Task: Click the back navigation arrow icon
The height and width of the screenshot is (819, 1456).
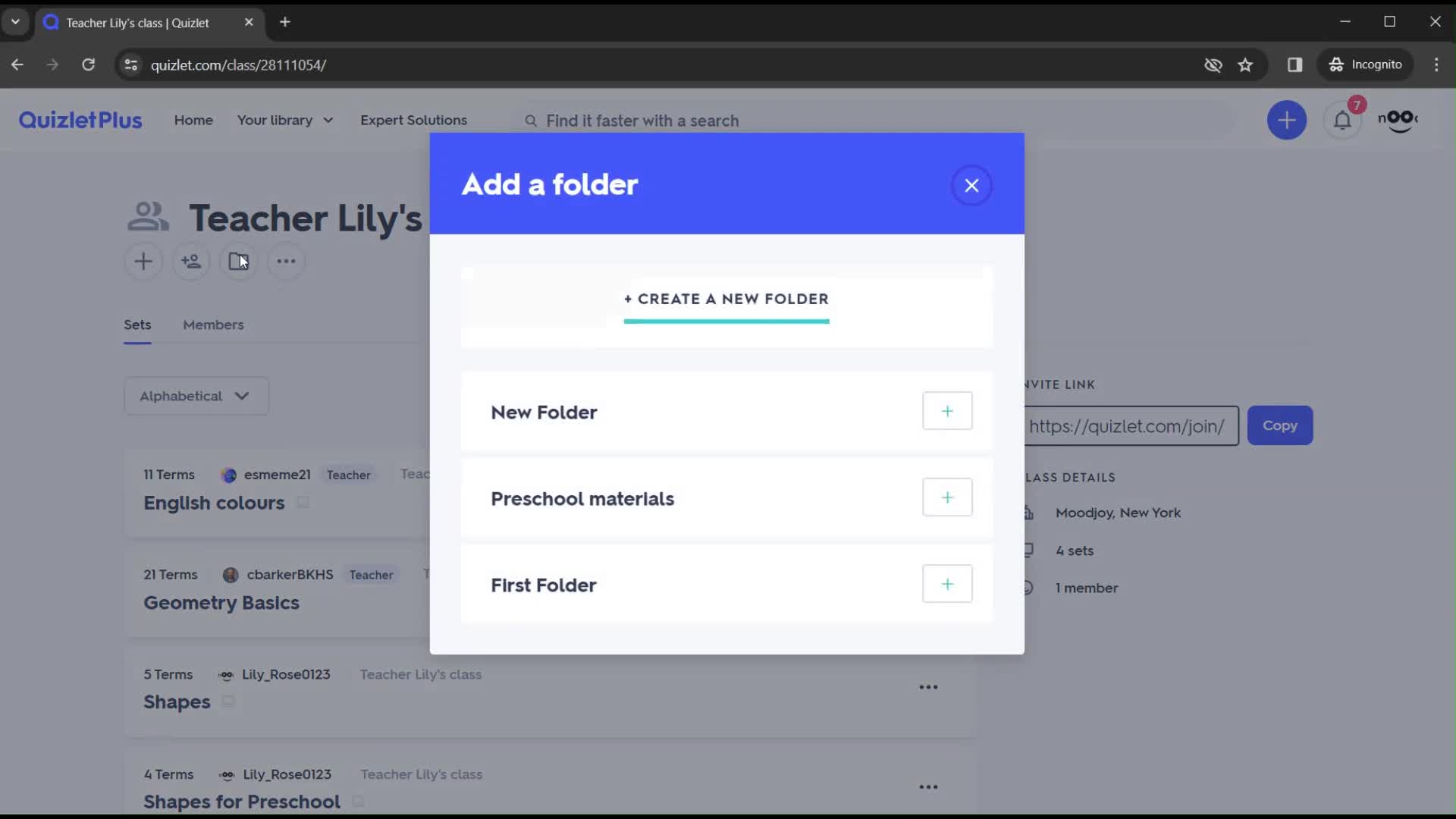Action: click(x=18, y=64)
